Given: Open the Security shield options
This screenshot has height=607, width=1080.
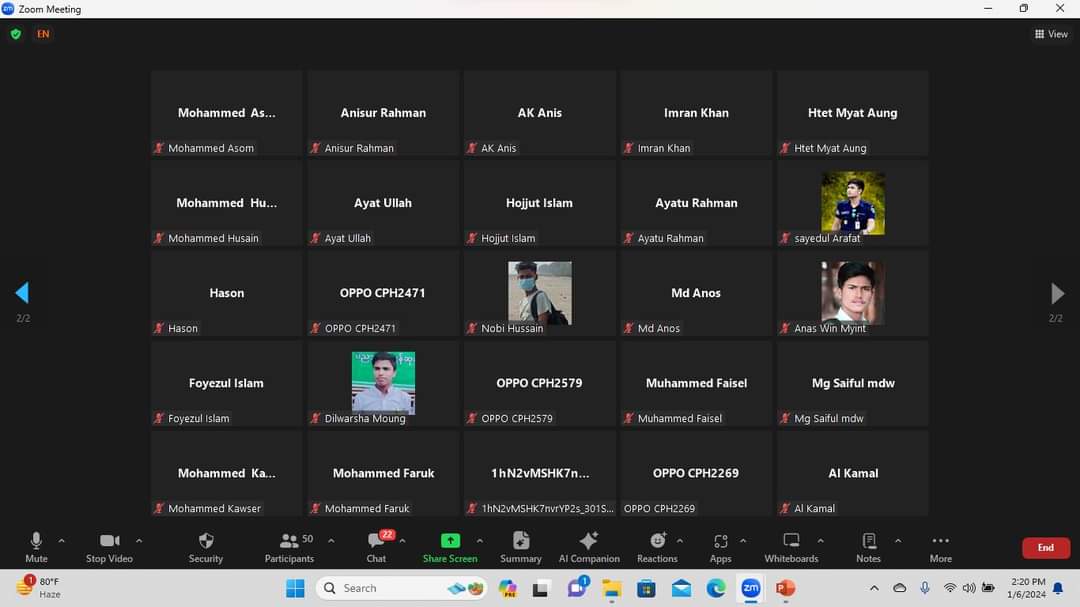Looking at the screenshot, I should click(206, 548).
